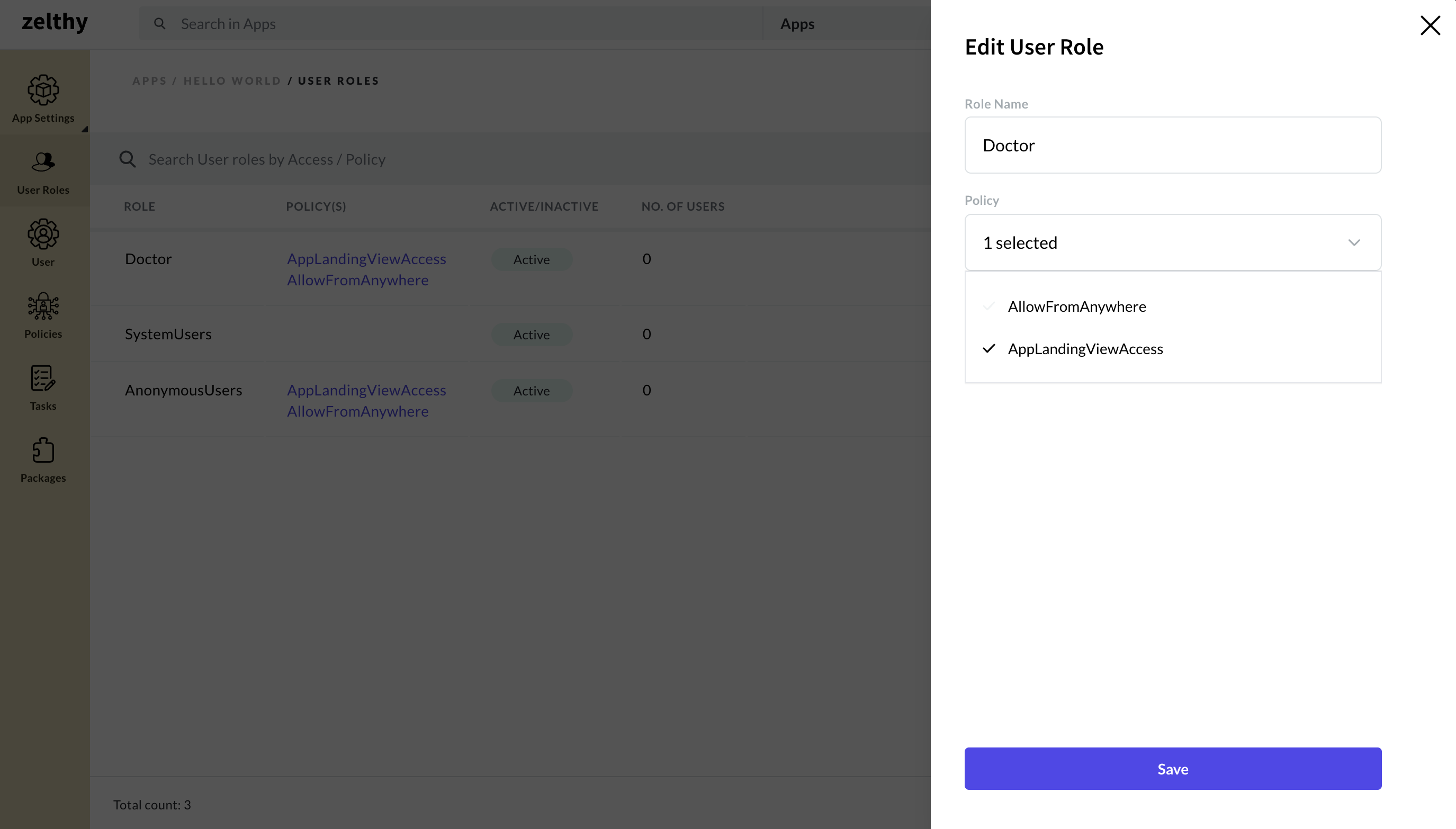Click the user count 0 in Doctor row

(646, 258)
